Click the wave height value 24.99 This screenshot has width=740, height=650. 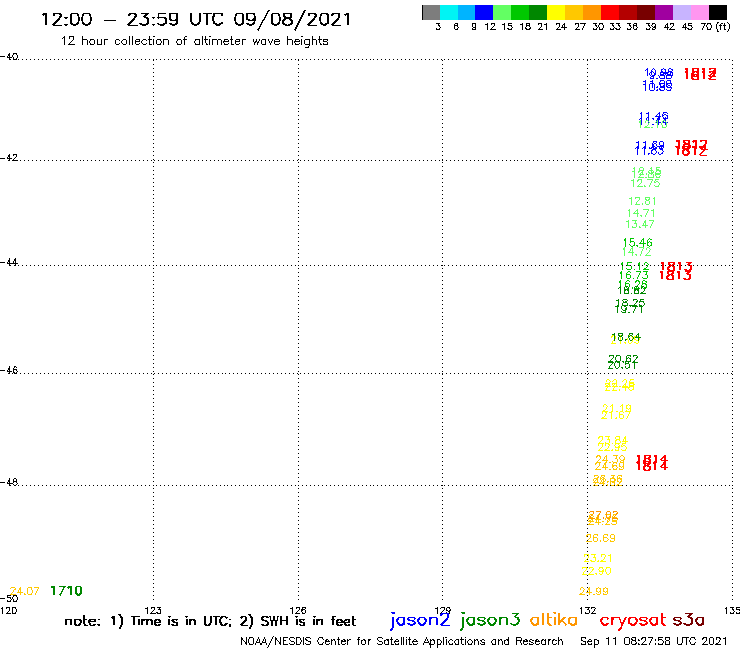pyautogui.click(x=594, y=591)
